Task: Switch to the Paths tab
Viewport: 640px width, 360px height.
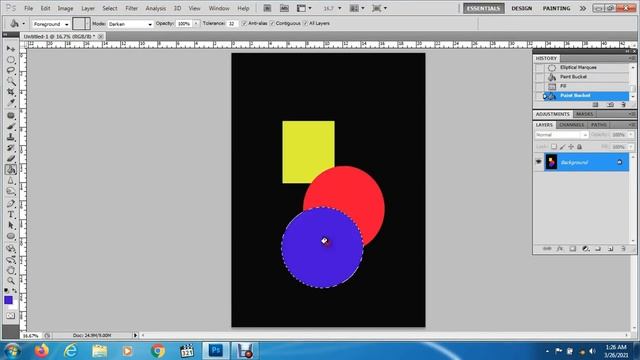Action: click(598, 125)
